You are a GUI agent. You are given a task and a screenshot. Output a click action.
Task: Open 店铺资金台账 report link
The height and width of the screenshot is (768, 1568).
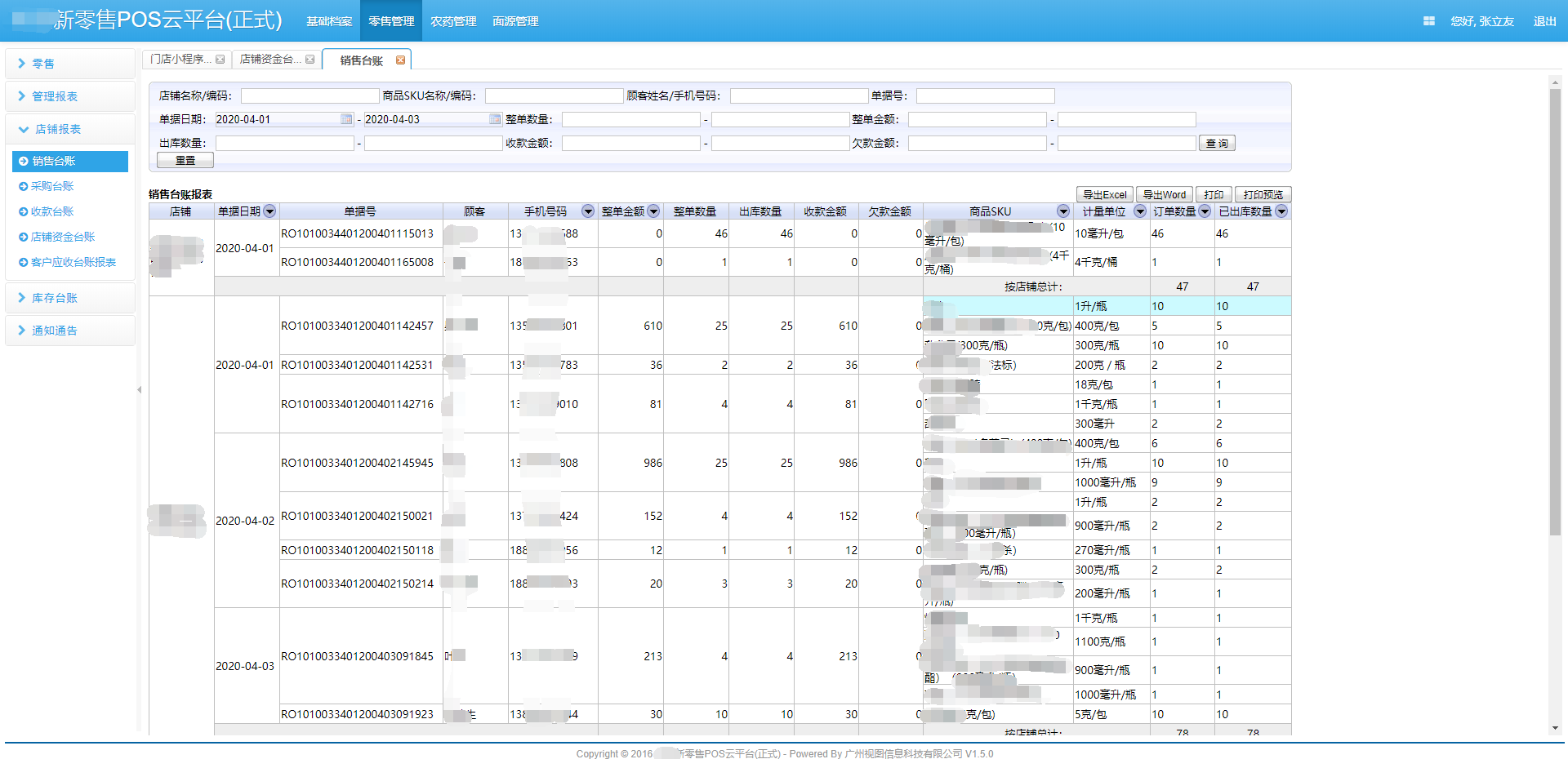click(x=63, y=237)
